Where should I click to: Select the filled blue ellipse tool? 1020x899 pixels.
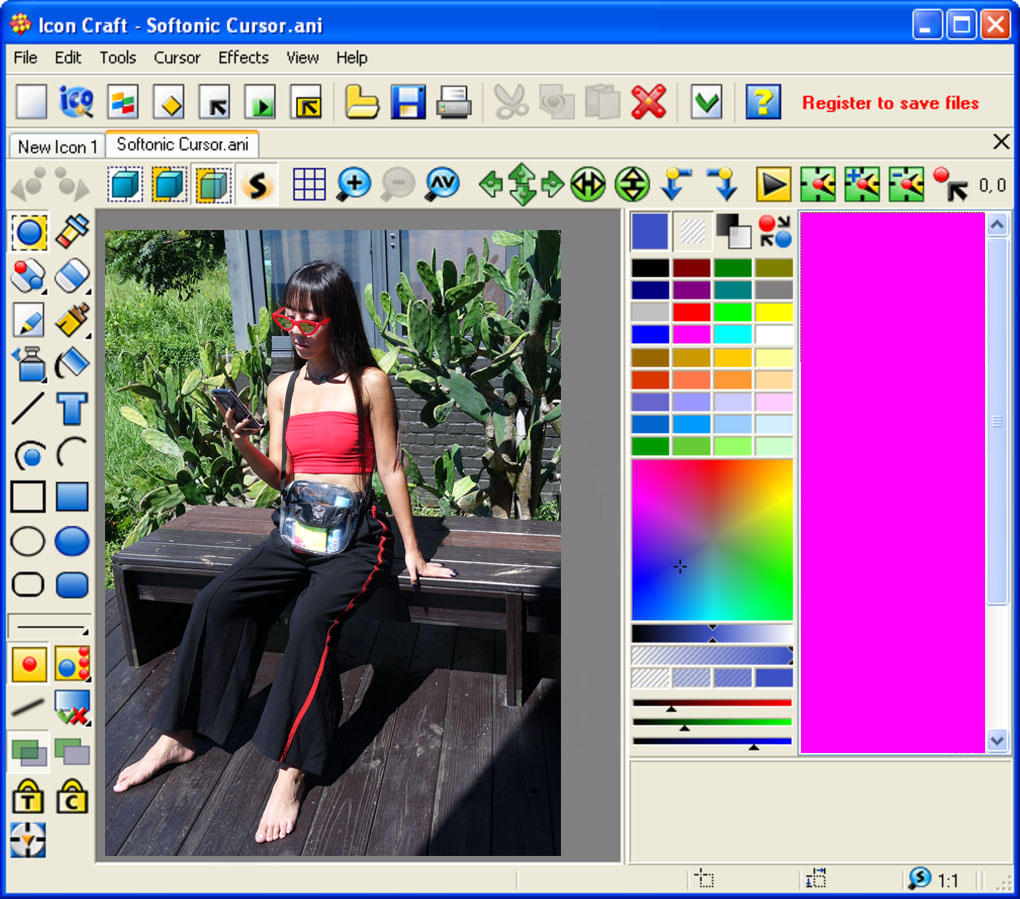pos(72,541)
